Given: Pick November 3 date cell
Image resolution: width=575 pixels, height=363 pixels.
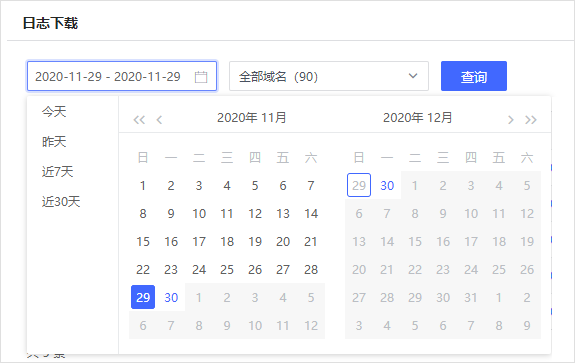Looking at the screenshot, I should tap(199, 186).
